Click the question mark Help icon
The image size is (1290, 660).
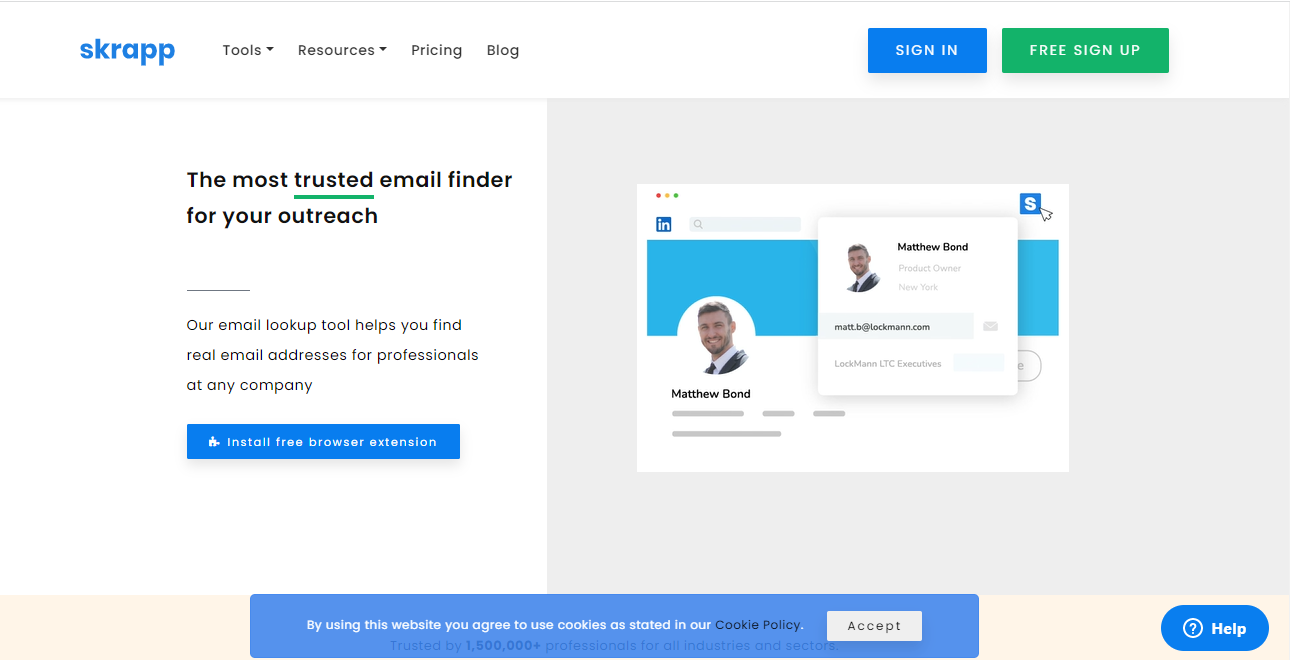click(1192, 628)
